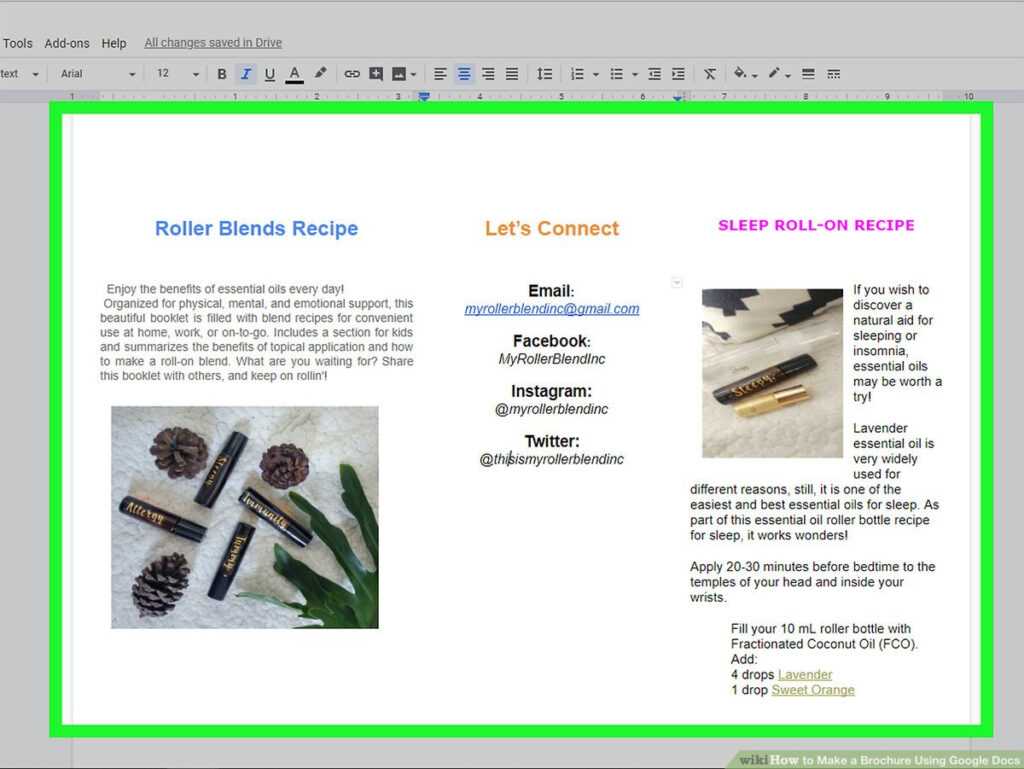
Task: Expand the numbered list options arrow
Action: pos(595,74)
